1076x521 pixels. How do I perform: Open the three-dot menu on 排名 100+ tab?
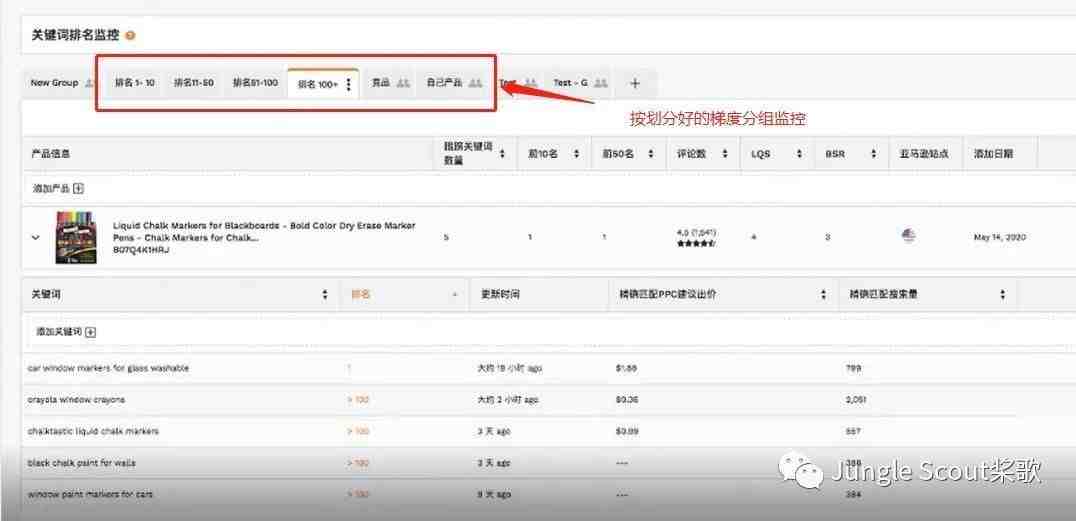348,85
